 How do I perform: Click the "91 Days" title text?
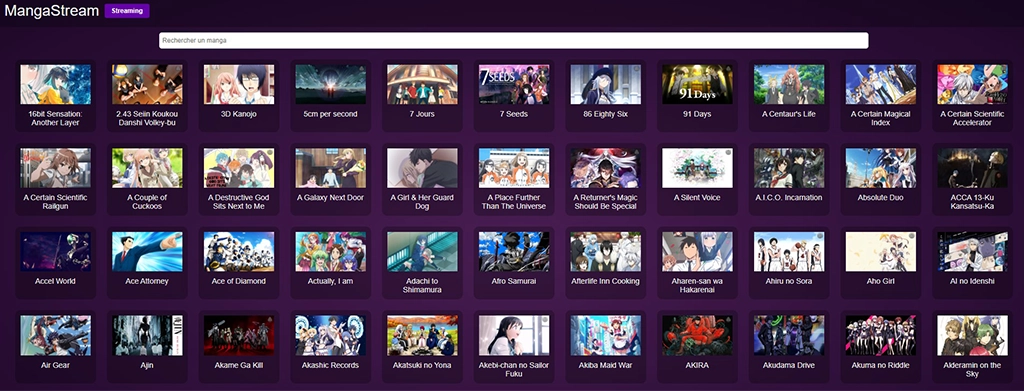(697, 114)
